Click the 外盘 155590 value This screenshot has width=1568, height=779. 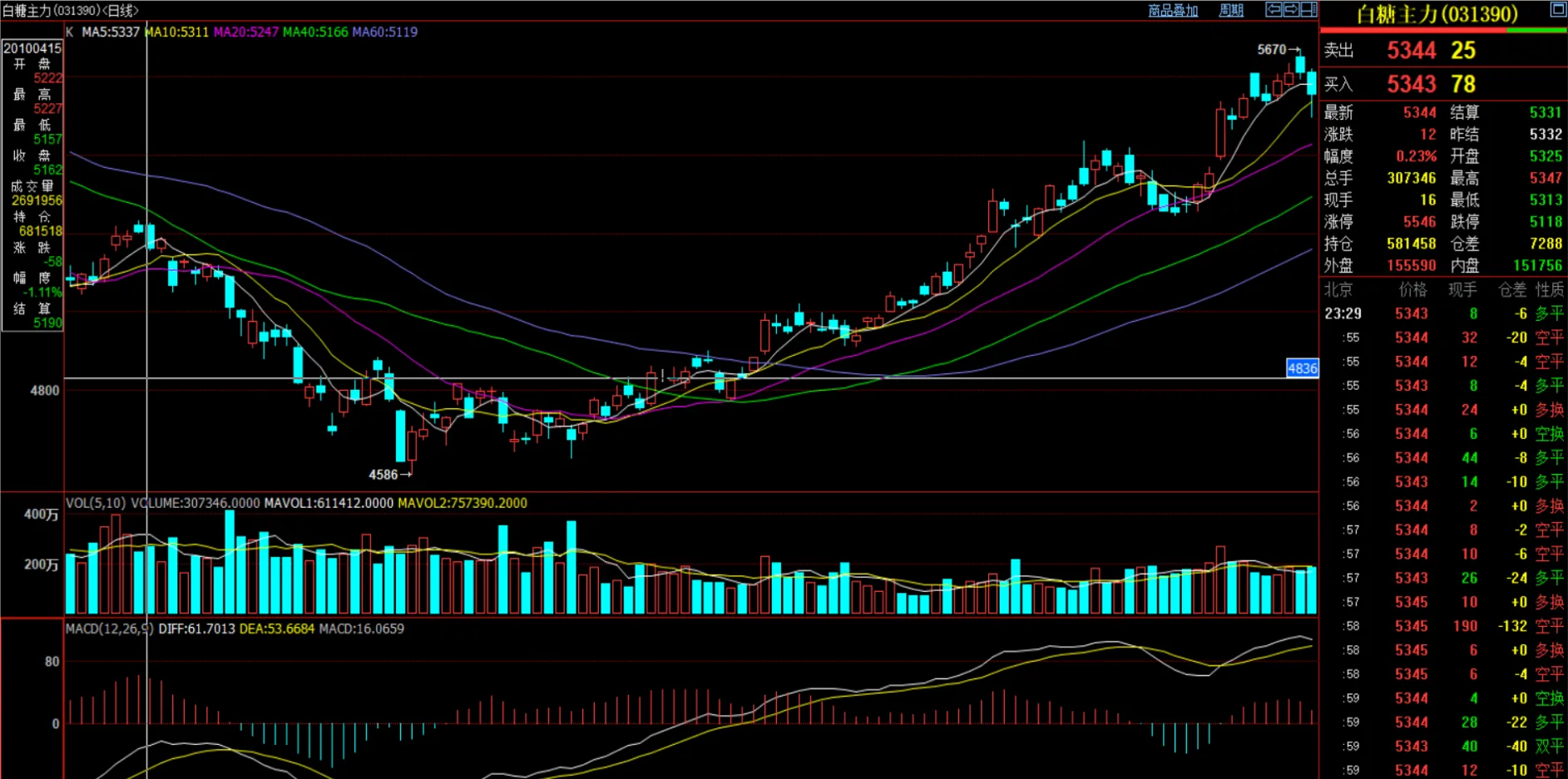[1412, 266]
